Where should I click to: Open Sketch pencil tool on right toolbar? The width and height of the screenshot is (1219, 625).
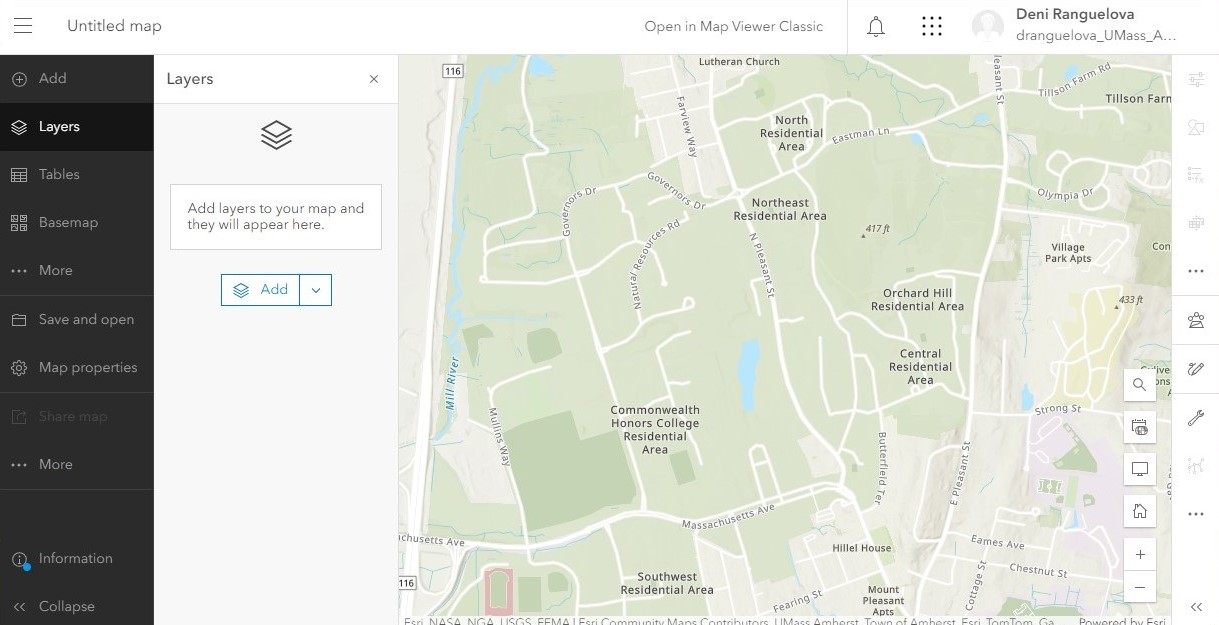(x=1195, y=368)
